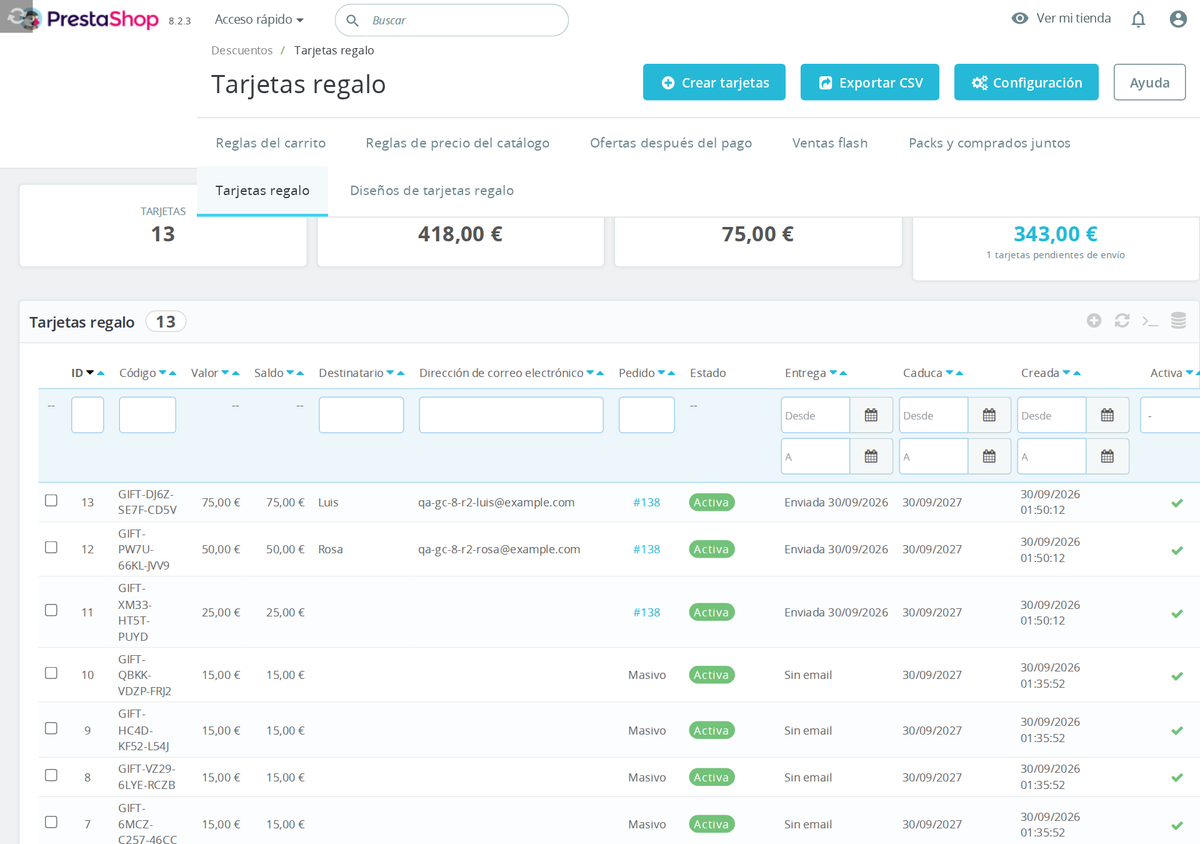Select checkbox for gift card 11
This screenshot has height=844, width=1200.
[x=51, y=611]
